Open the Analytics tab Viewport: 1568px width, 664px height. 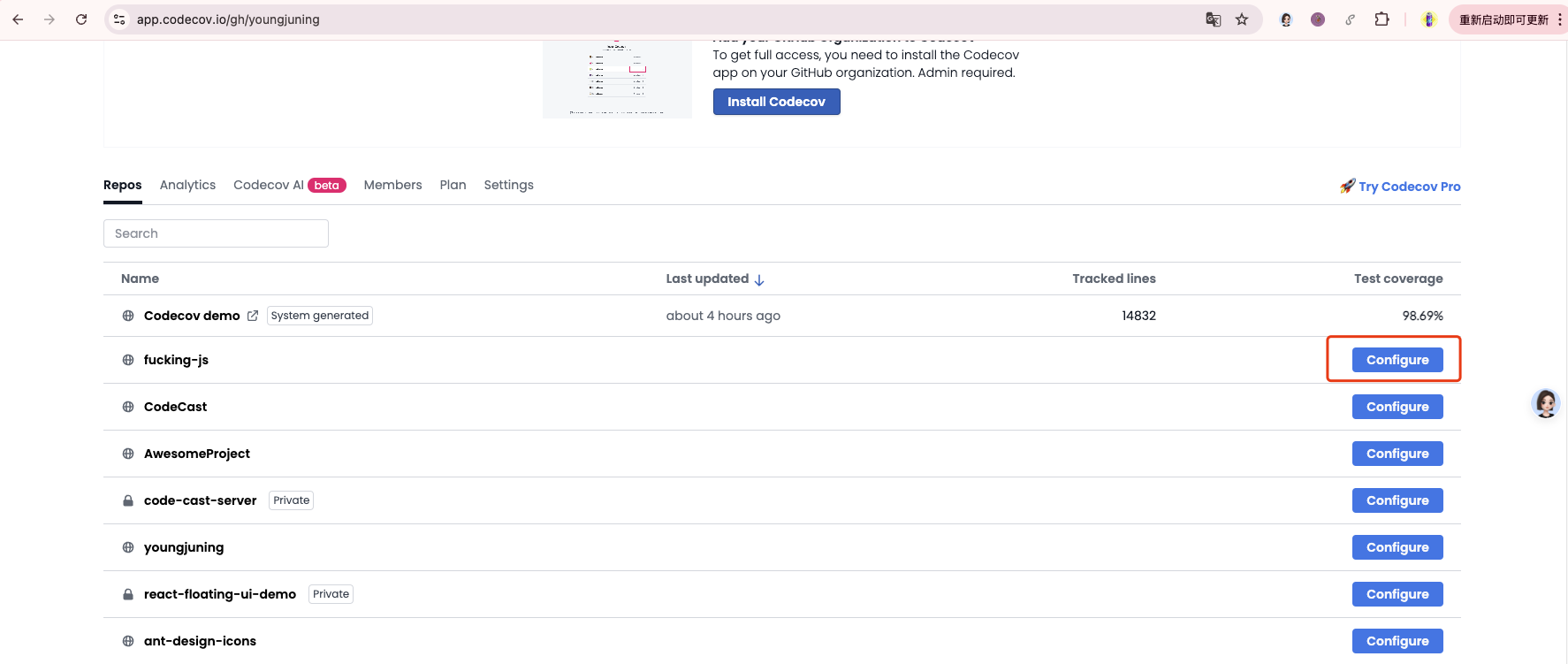(187, 185)
